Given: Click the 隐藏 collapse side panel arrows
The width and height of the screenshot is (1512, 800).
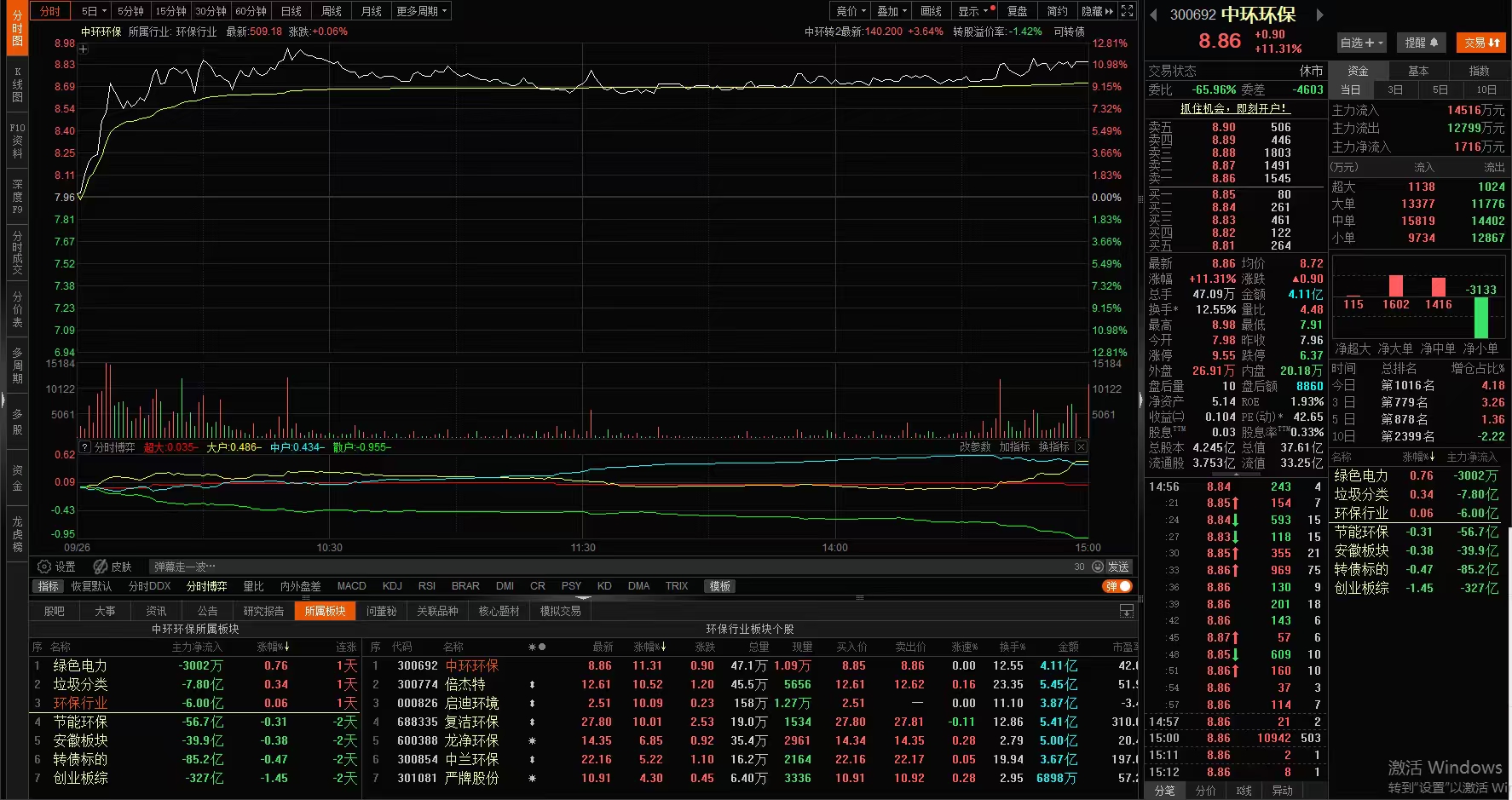Looking at the screenshot, I should 1097,11.
